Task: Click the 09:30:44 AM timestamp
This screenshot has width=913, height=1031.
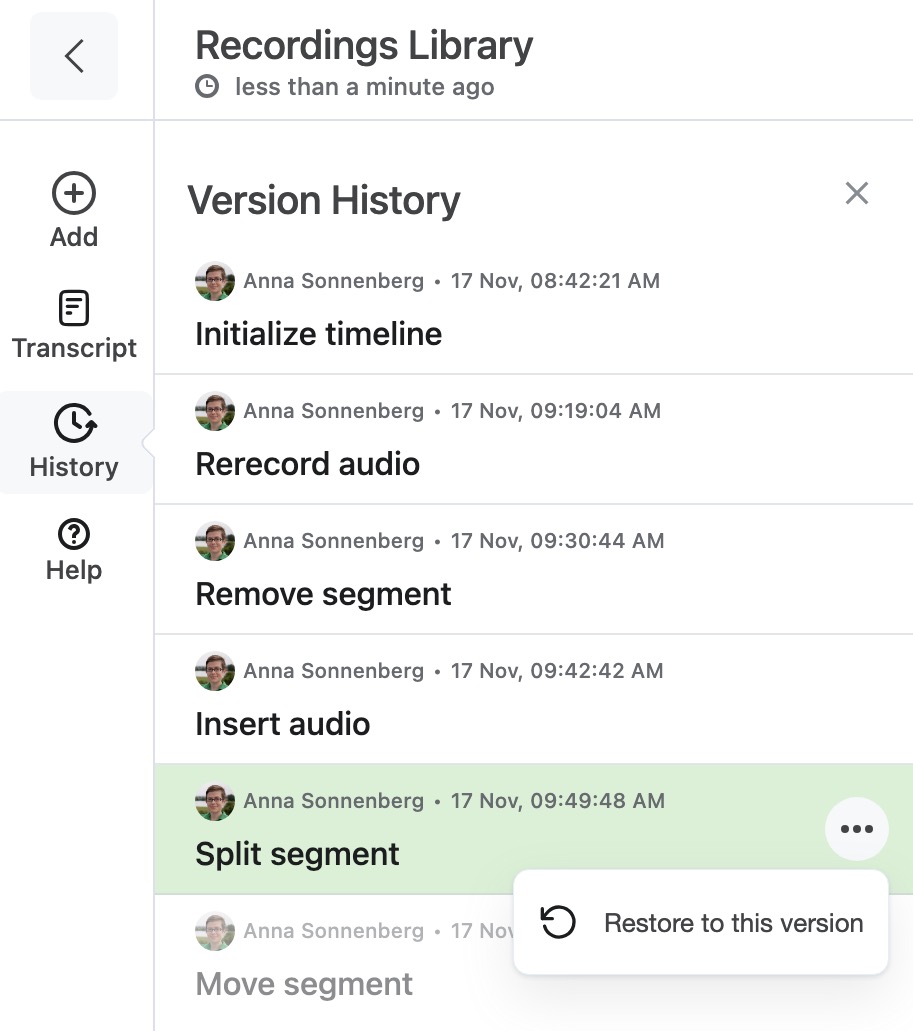Action: 557,540
